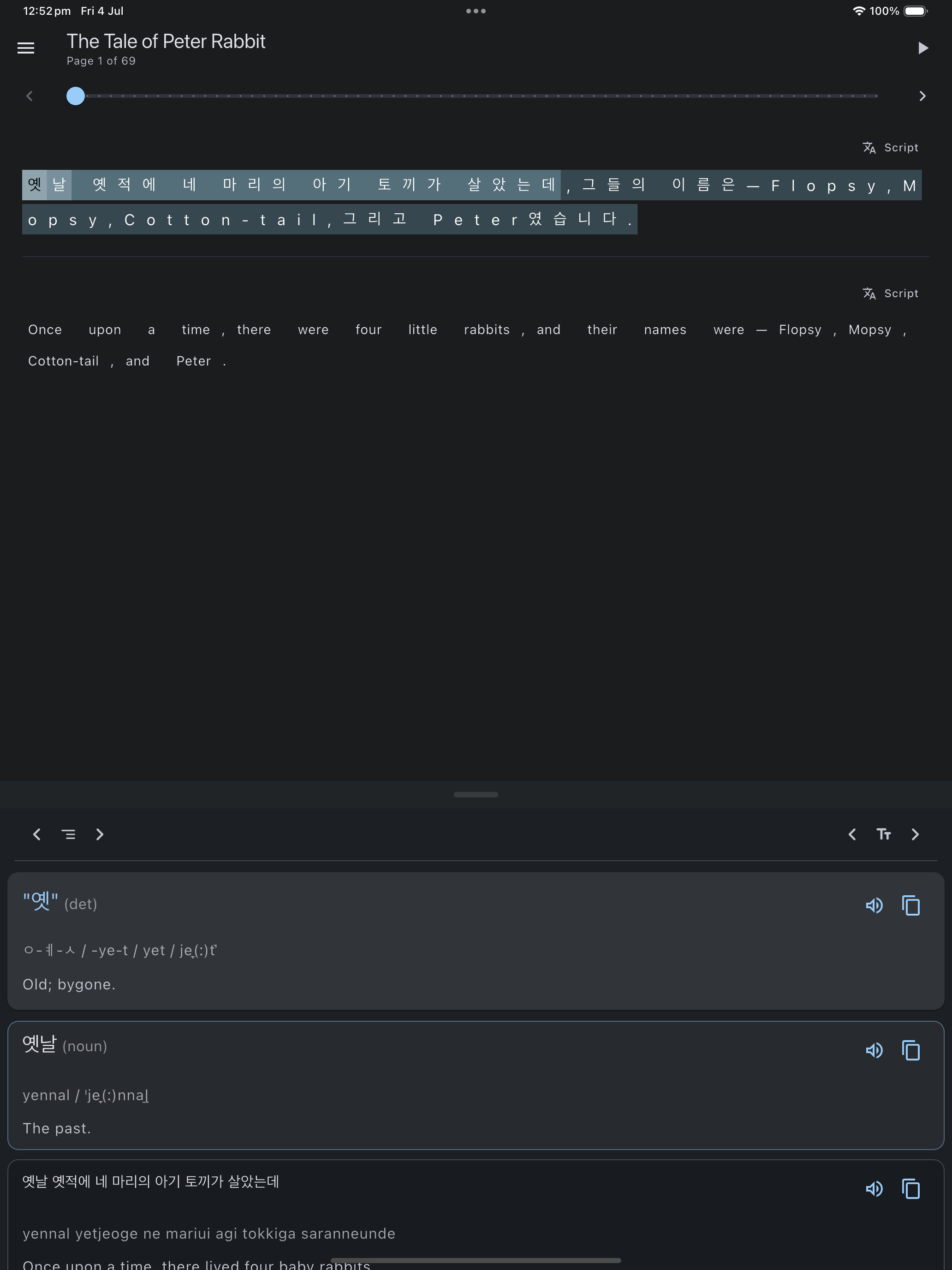Open the 옛날 (noun) definition card
The height and width of the screenshot is (1270, 952).
pos(476,1085)
